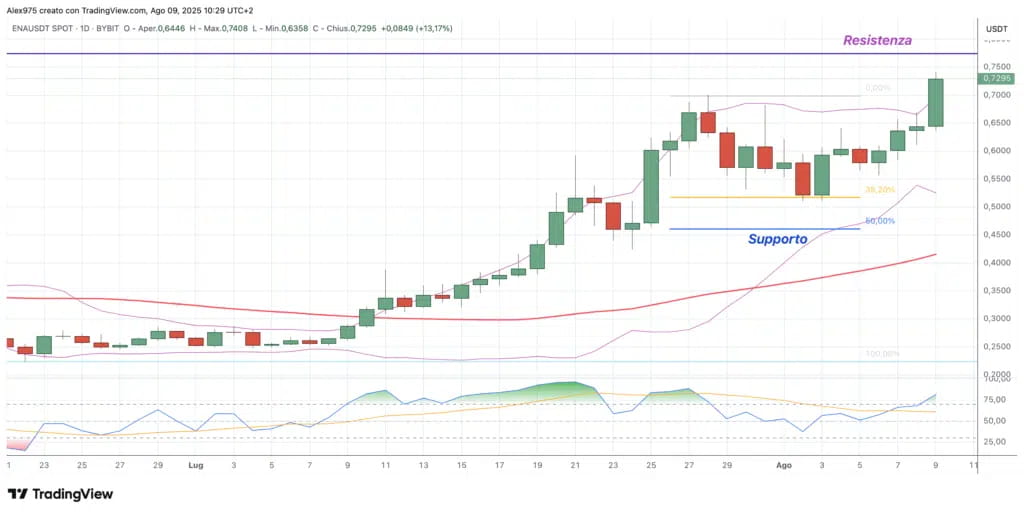Click the RSI green overbought area near date 21
This screenshot has height=514, width=1024.
coord(562,389)
